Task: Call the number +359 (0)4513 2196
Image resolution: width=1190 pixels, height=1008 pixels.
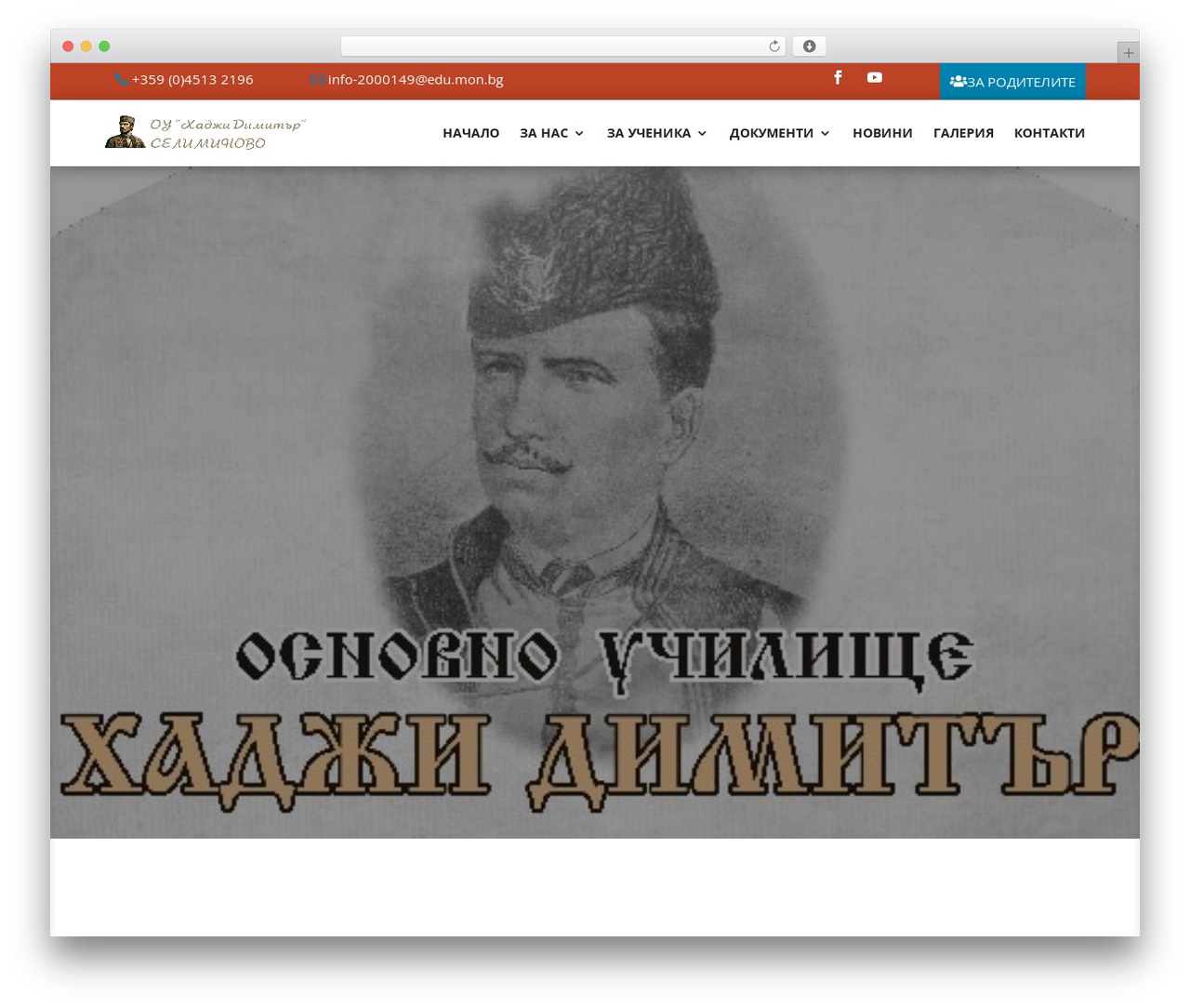Action: coord(192,80)
